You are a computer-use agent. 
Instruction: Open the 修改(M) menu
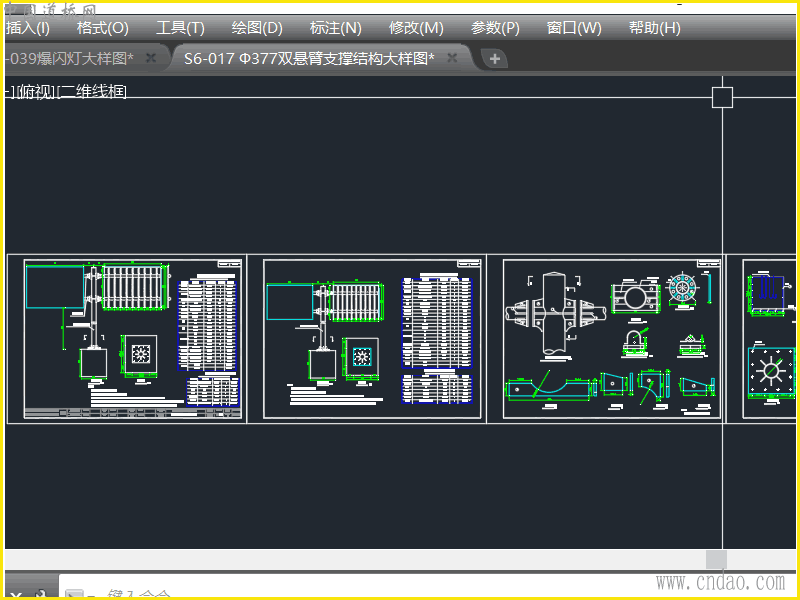[x=416, y=28]
